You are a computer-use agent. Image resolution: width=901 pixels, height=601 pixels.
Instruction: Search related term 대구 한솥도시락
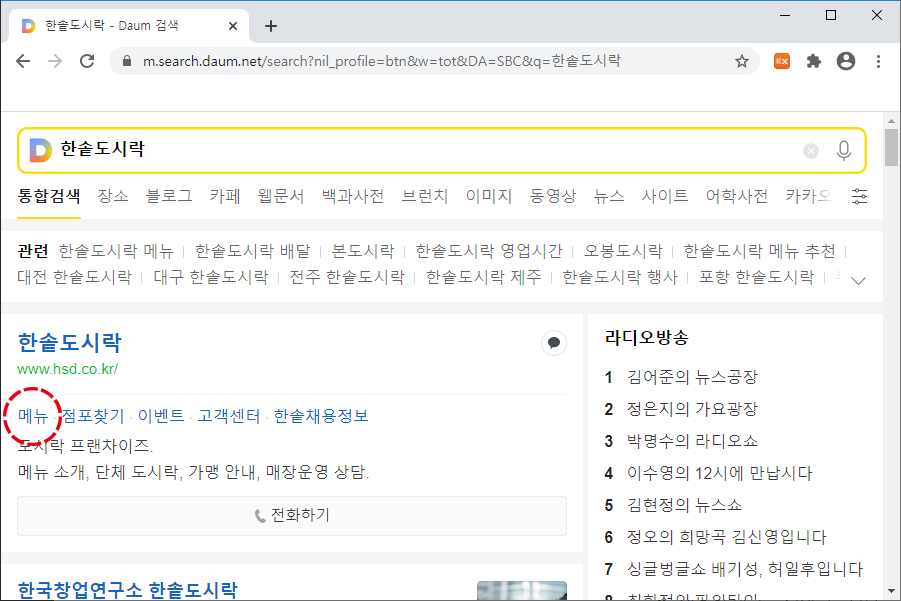[211, 277]
